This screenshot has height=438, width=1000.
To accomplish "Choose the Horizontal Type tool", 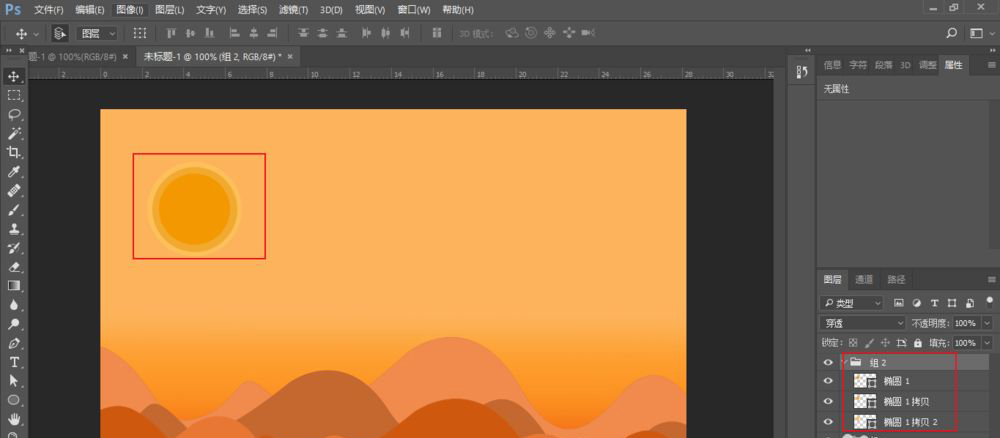I will [x=15, y=361].
